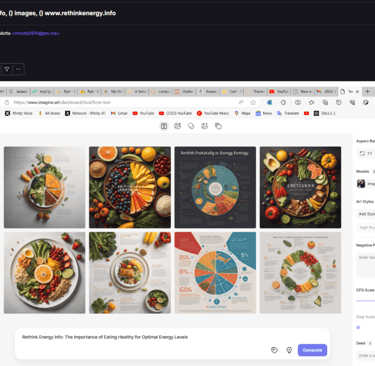
Task: Open the Gmail bookmark
Action: (x=119, y=113)
